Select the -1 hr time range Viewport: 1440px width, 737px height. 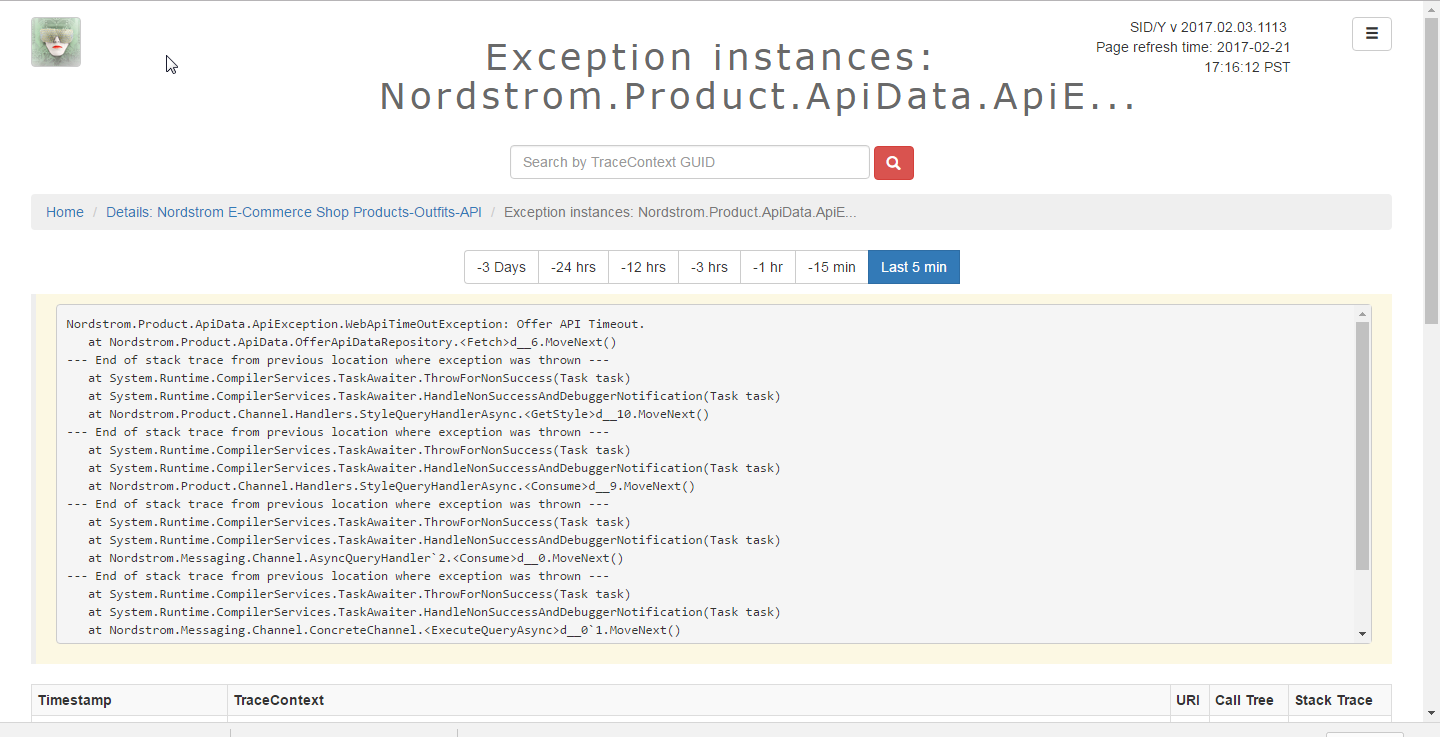tap(768, 267)
